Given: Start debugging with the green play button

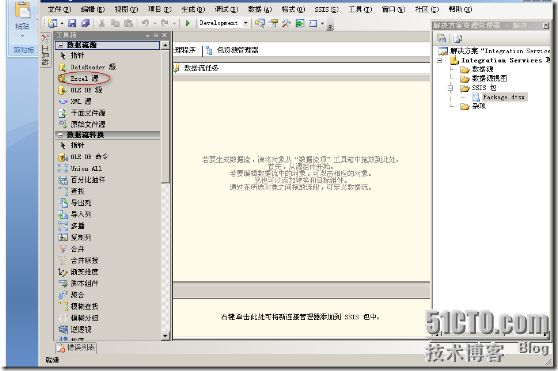Looking at the screenshot, I should tap(187, 23).
